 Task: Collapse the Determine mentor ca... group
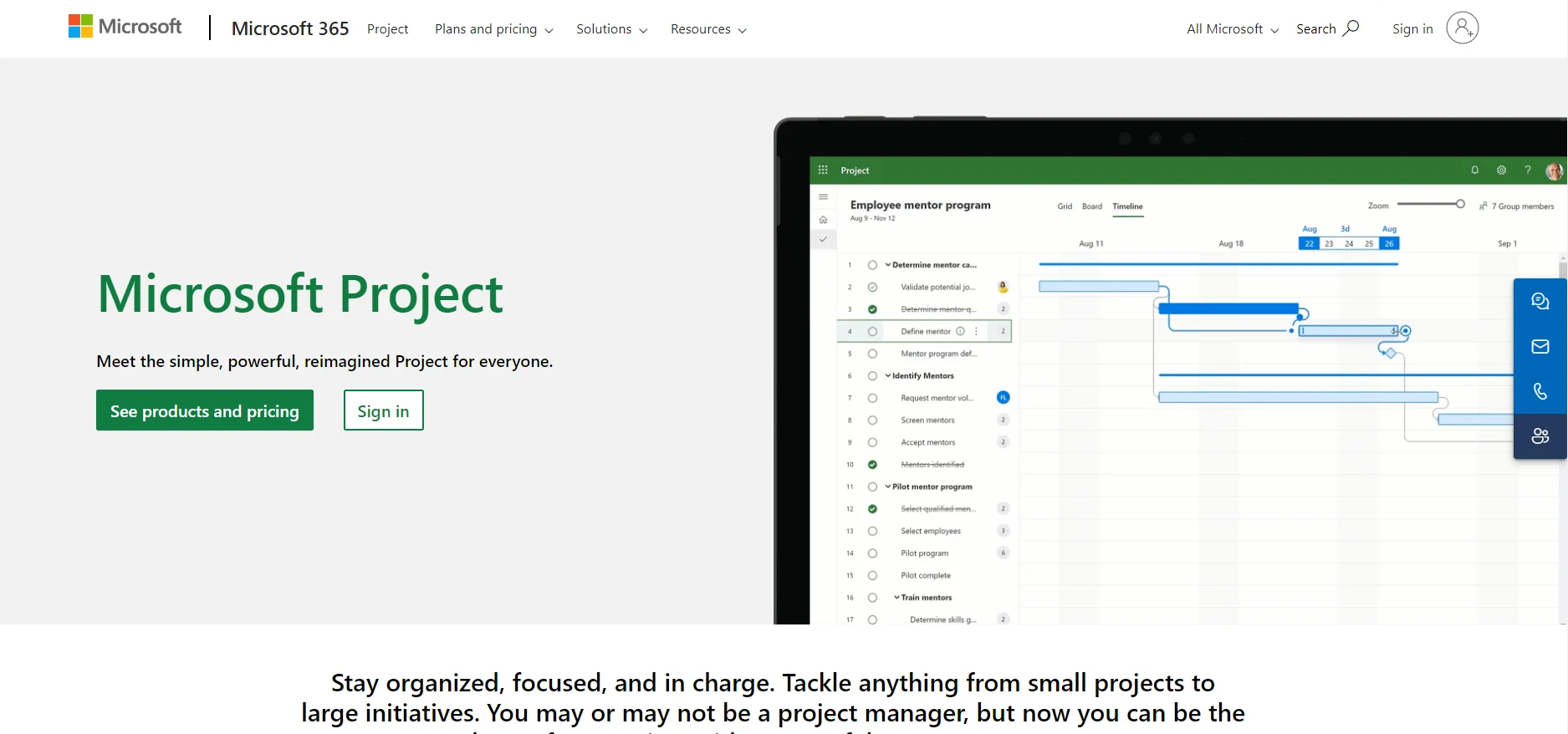point(888,265)
